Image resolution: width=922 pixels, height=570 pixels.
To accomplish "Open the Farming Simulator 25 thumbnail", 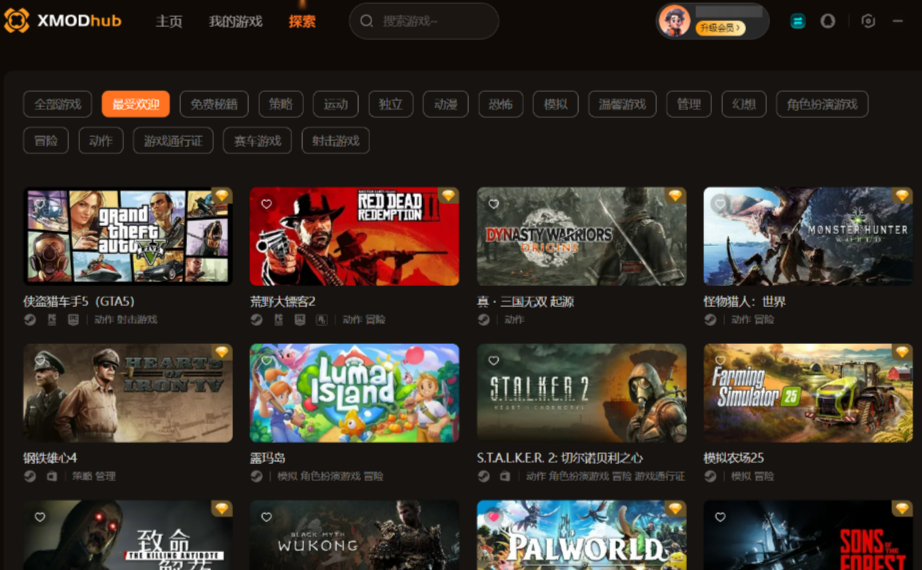I will point(808,393).
